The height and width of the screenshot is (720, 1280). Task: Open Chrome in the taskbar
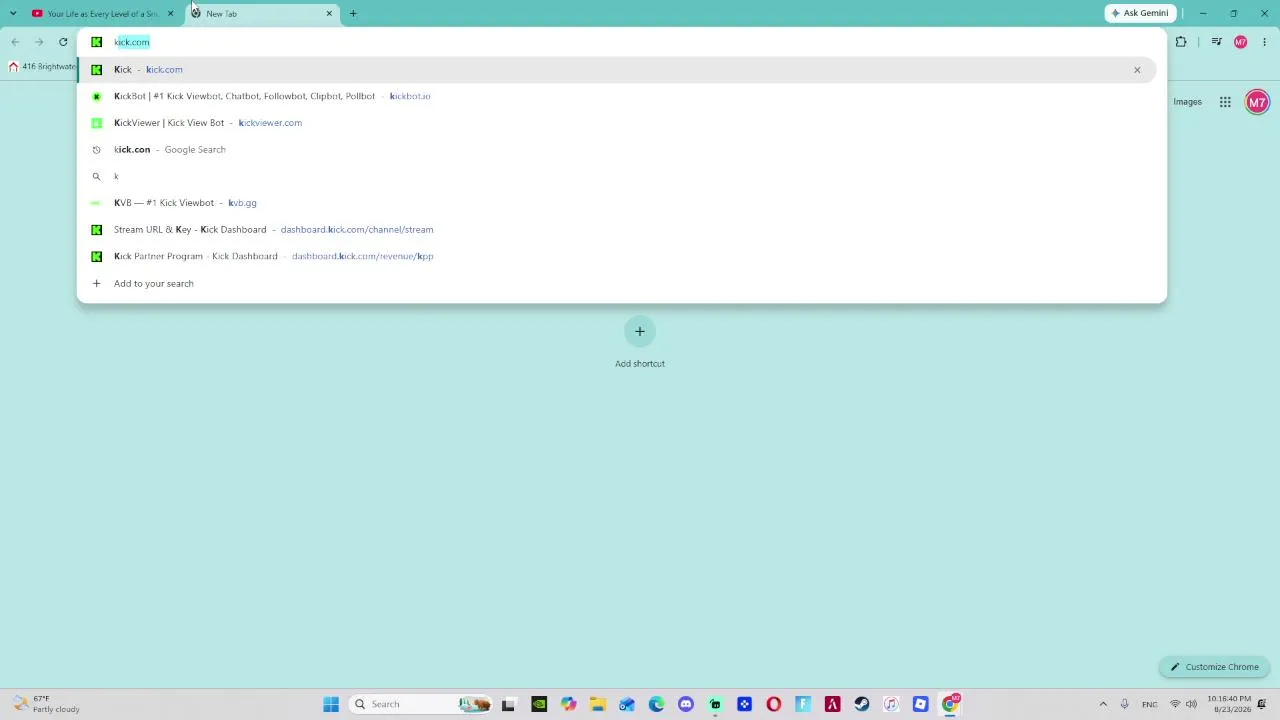(x=950, y=704)
